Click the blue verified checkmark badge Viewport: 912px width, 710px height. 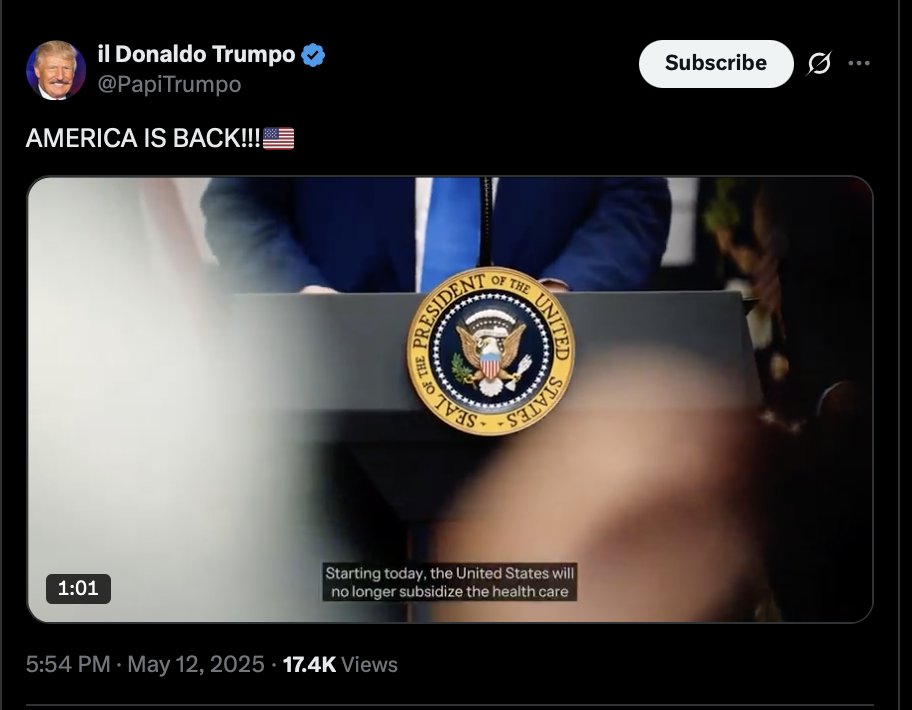(x=313, y=55)
